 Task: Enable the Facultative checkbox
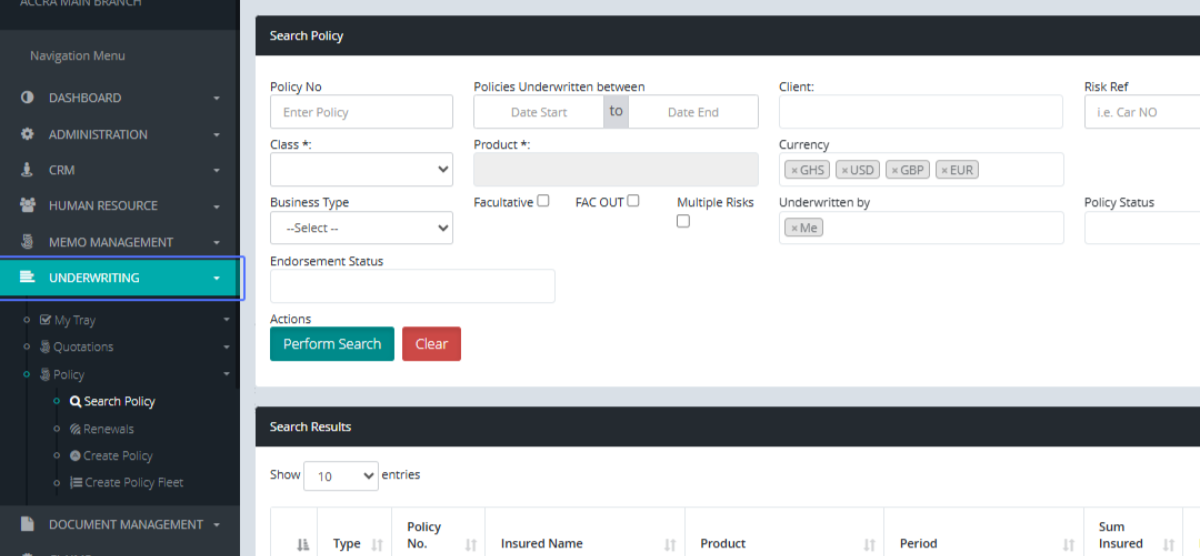point(543,201)
